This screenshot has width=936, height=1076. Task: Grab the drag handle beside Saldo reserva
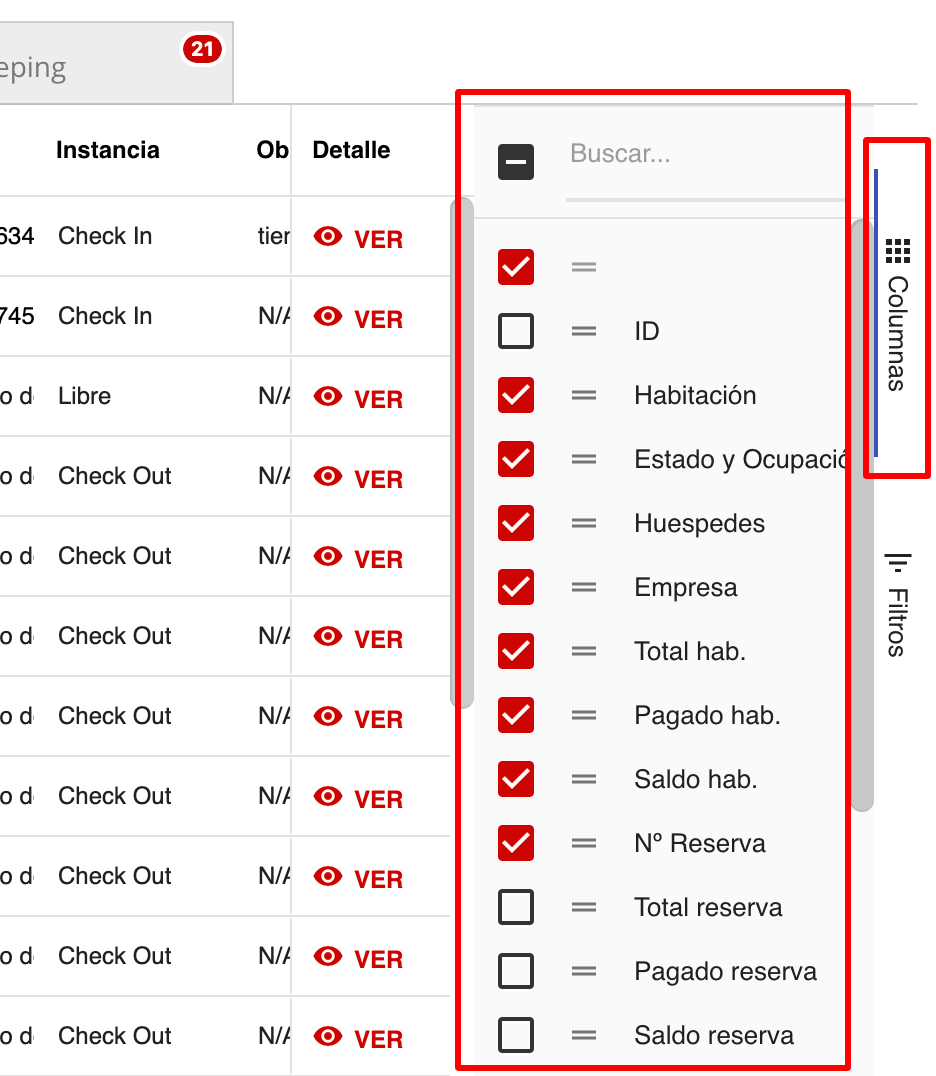[584, 1035]
